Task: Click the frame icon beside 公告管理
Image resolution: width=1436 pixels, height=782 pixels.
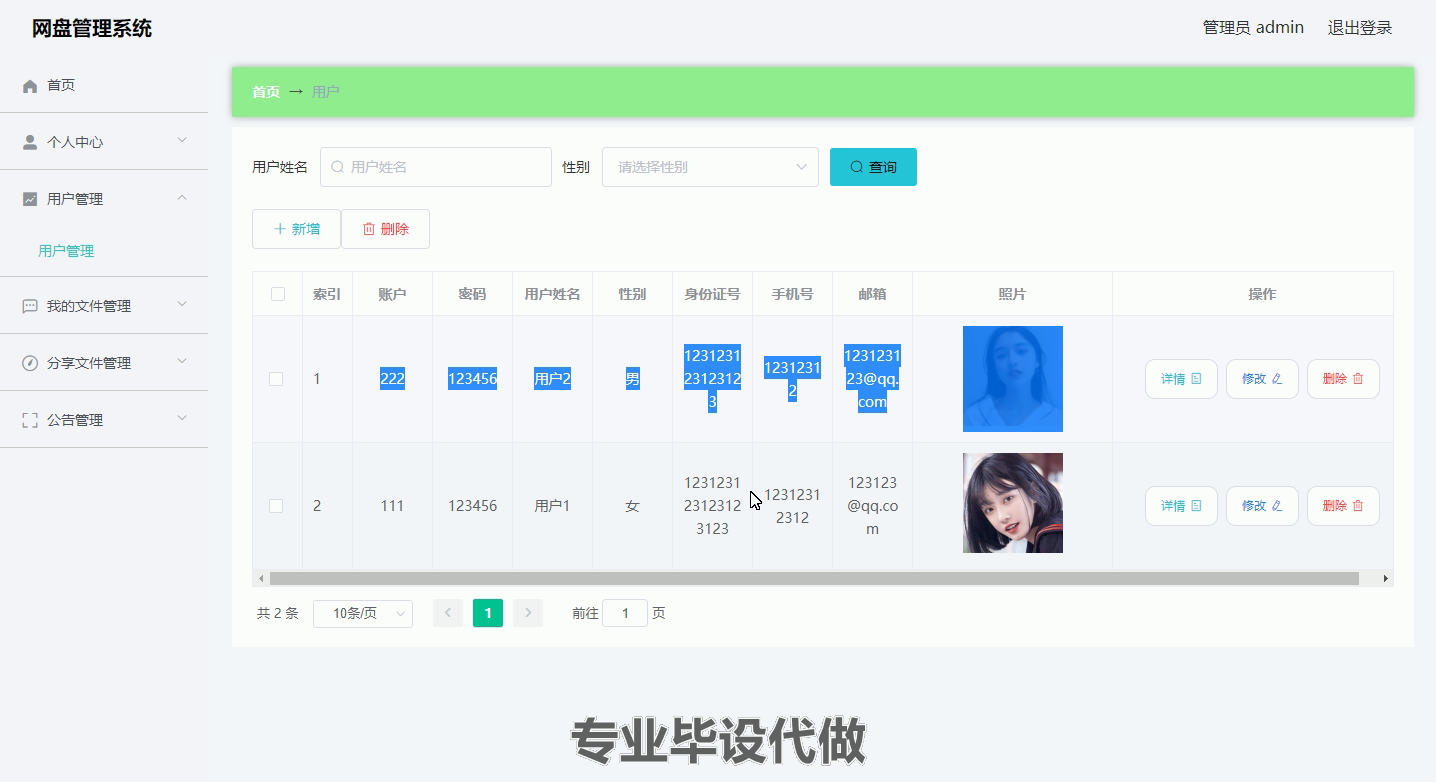Action: pos(30,420)
